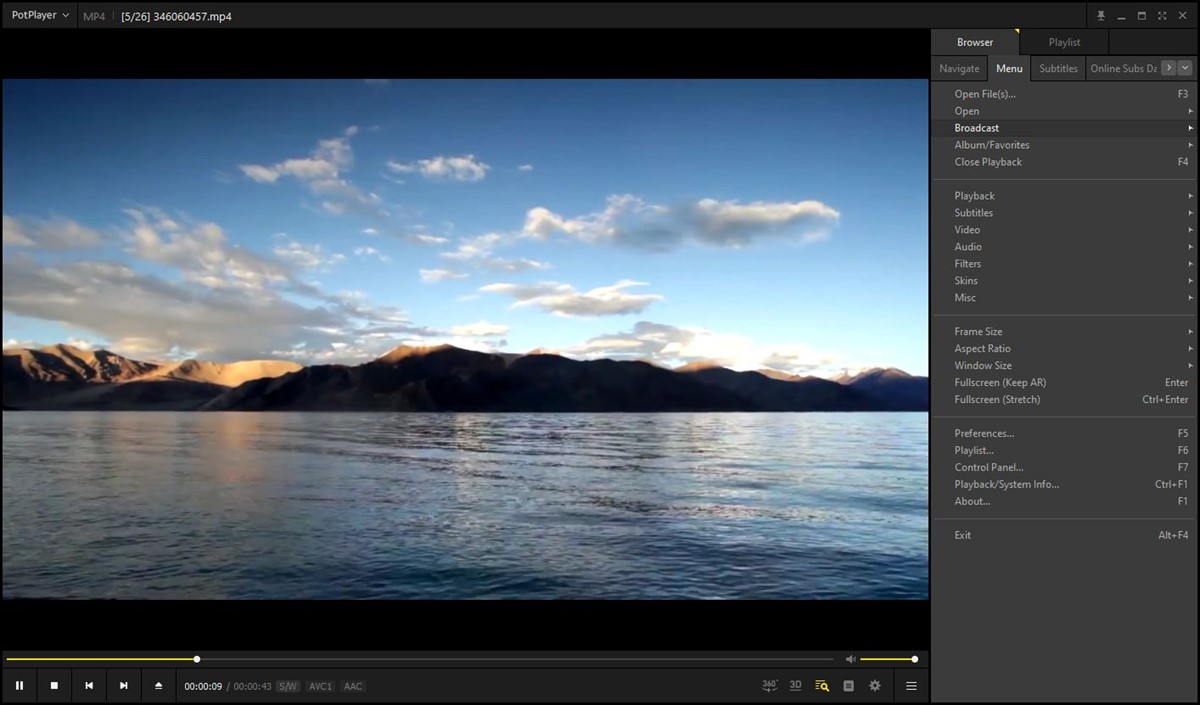The image size is (1200, 705).
Task: Click the yellow list-search icon in control bar
Action: click(x=822, y=686)
